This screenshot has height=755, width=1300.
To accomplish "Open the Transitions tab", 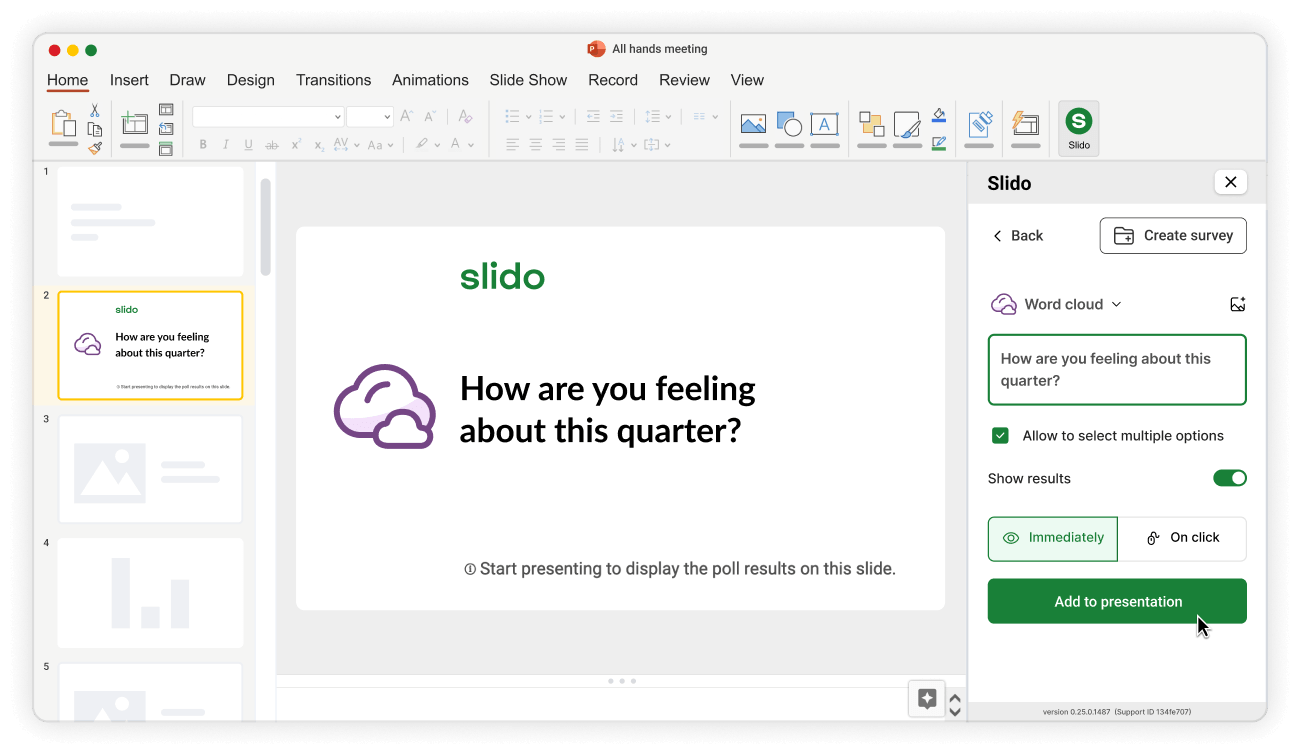I will click(333, 80).
